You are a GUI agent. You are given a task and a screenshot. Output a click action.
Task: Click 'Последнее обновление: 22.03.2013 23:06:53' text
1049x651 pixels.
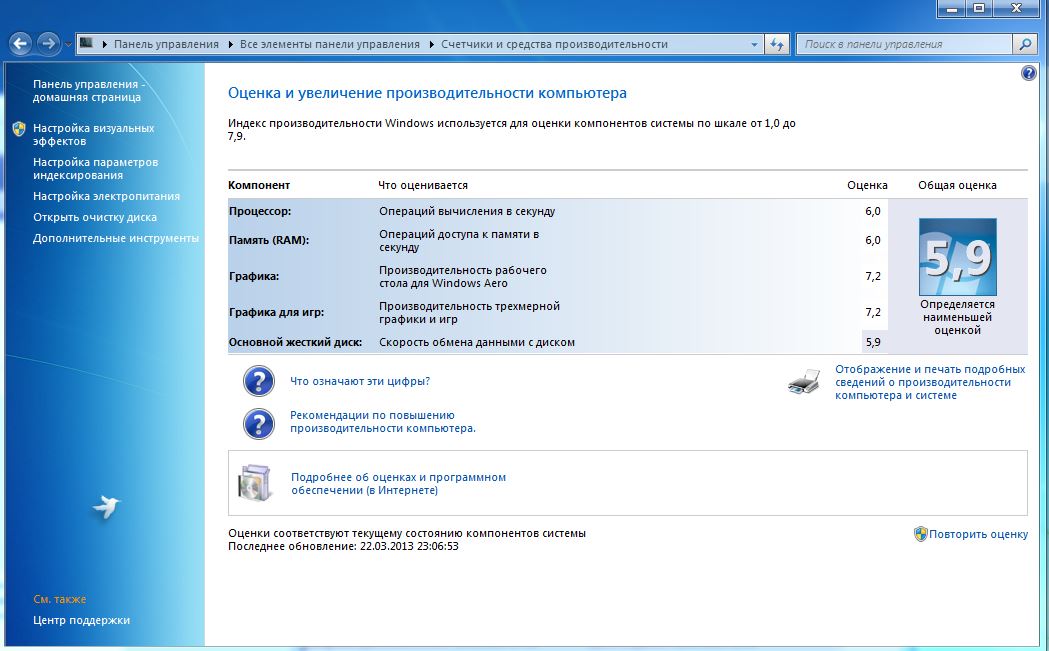pos(343,546)
